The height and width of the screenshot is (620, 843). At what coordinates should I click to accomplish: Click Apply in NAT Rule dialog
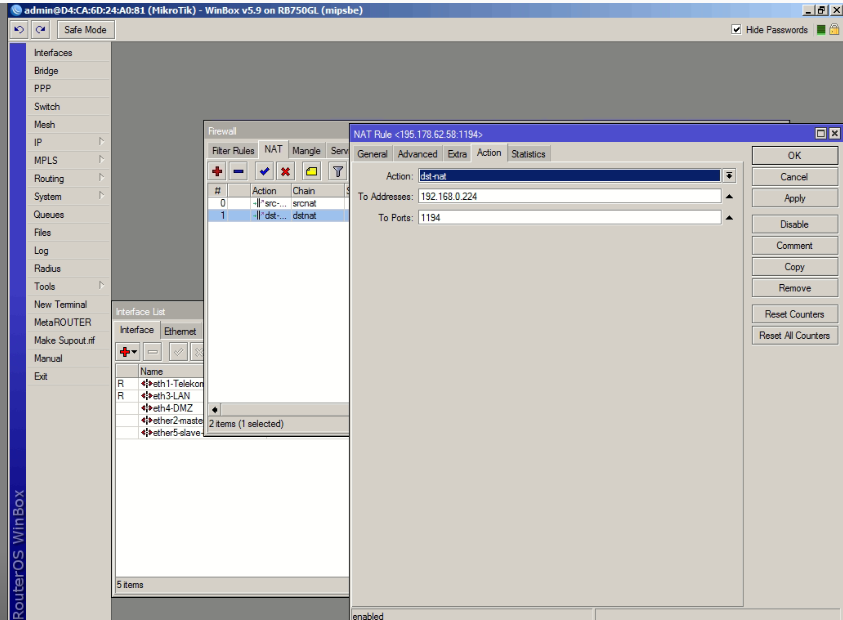(x=794, y=198)
